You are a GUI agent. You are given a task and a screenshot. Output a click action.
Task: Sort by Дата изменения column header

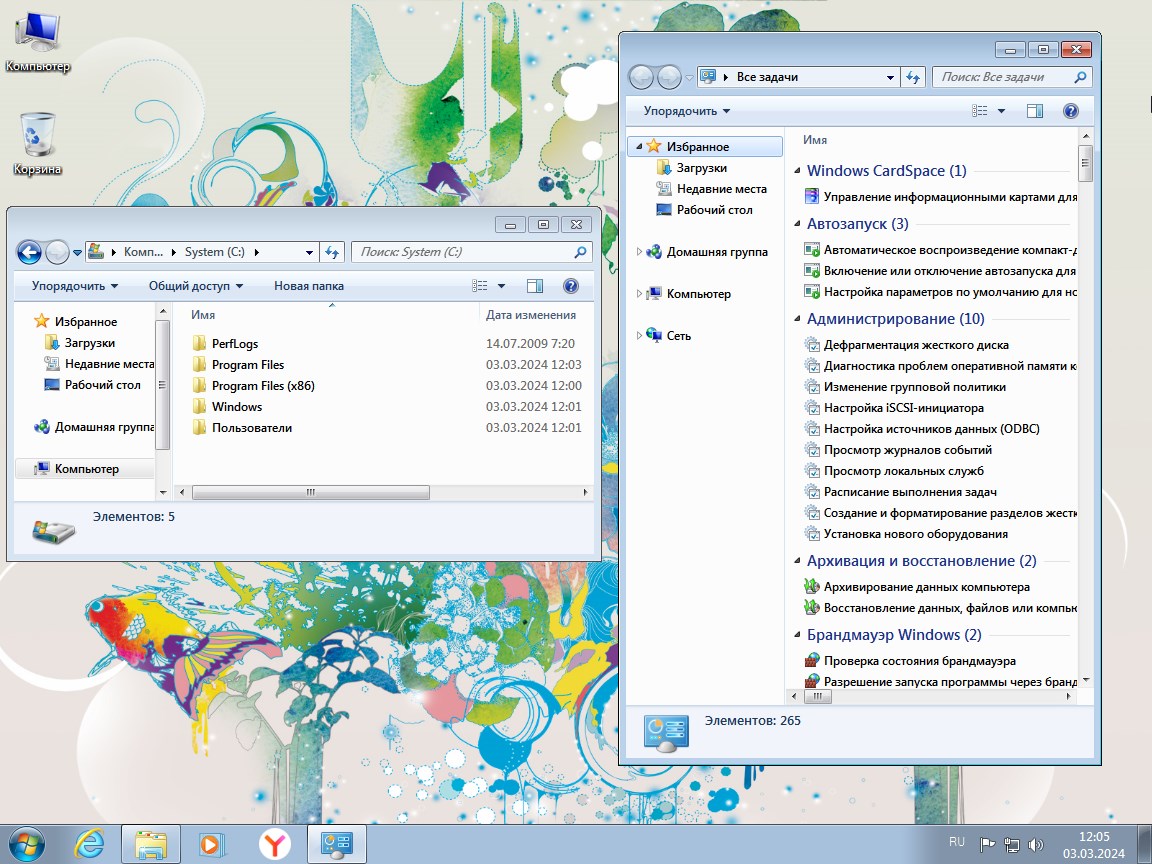click(530, 314)
